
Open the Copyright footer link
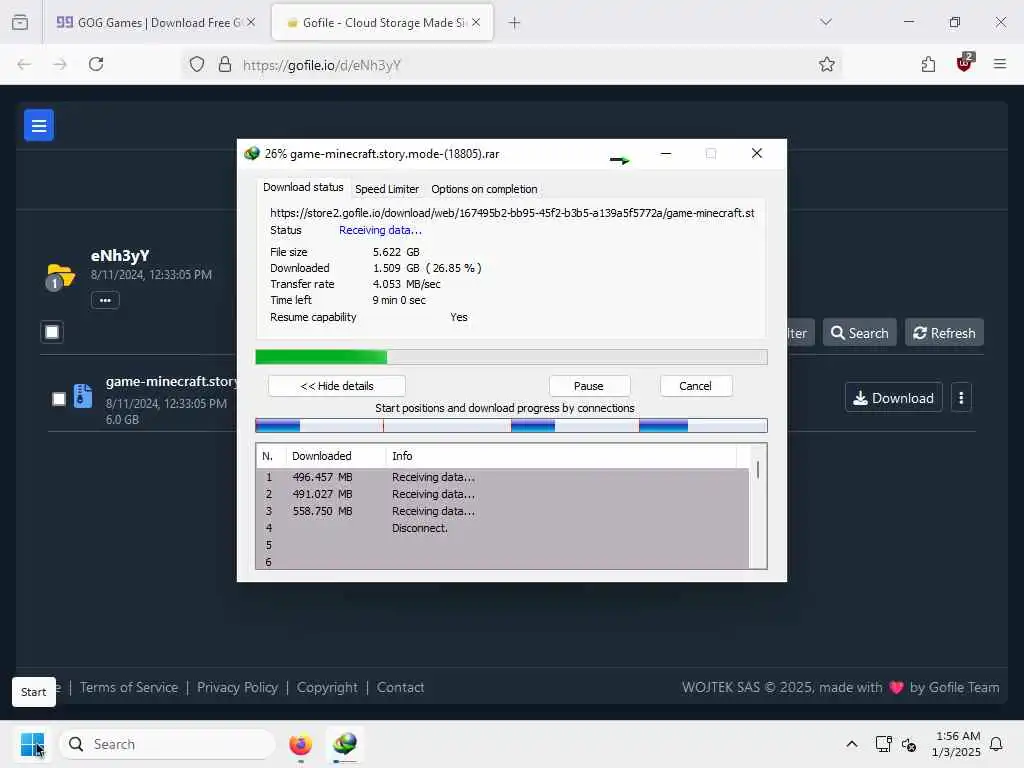[327, 687]
